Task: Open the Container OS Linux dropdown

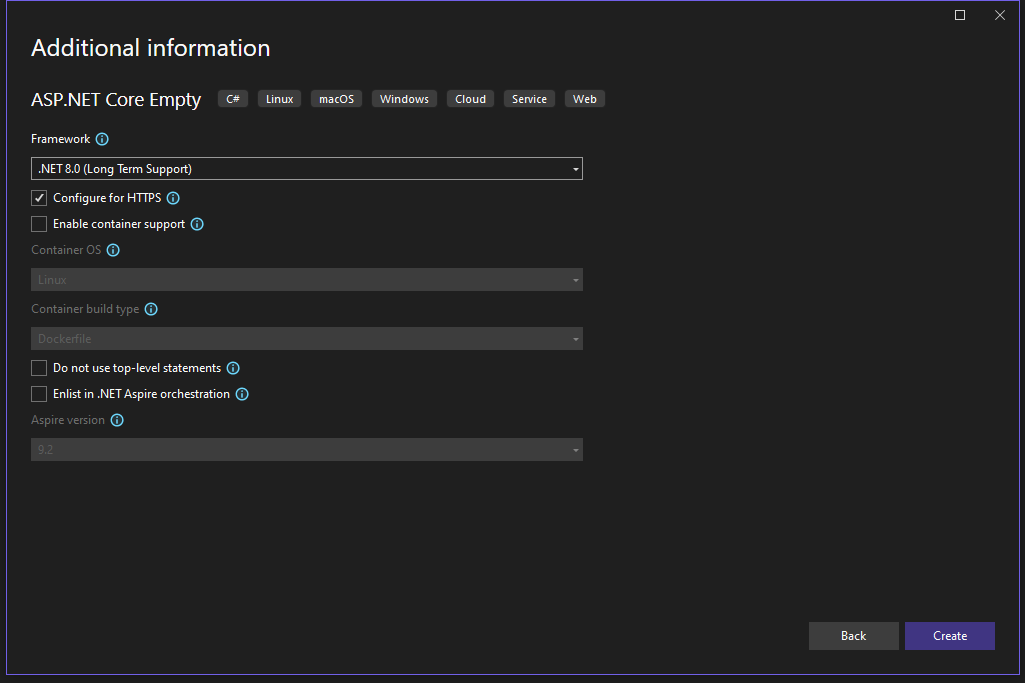Action: [x=307, y=280]
